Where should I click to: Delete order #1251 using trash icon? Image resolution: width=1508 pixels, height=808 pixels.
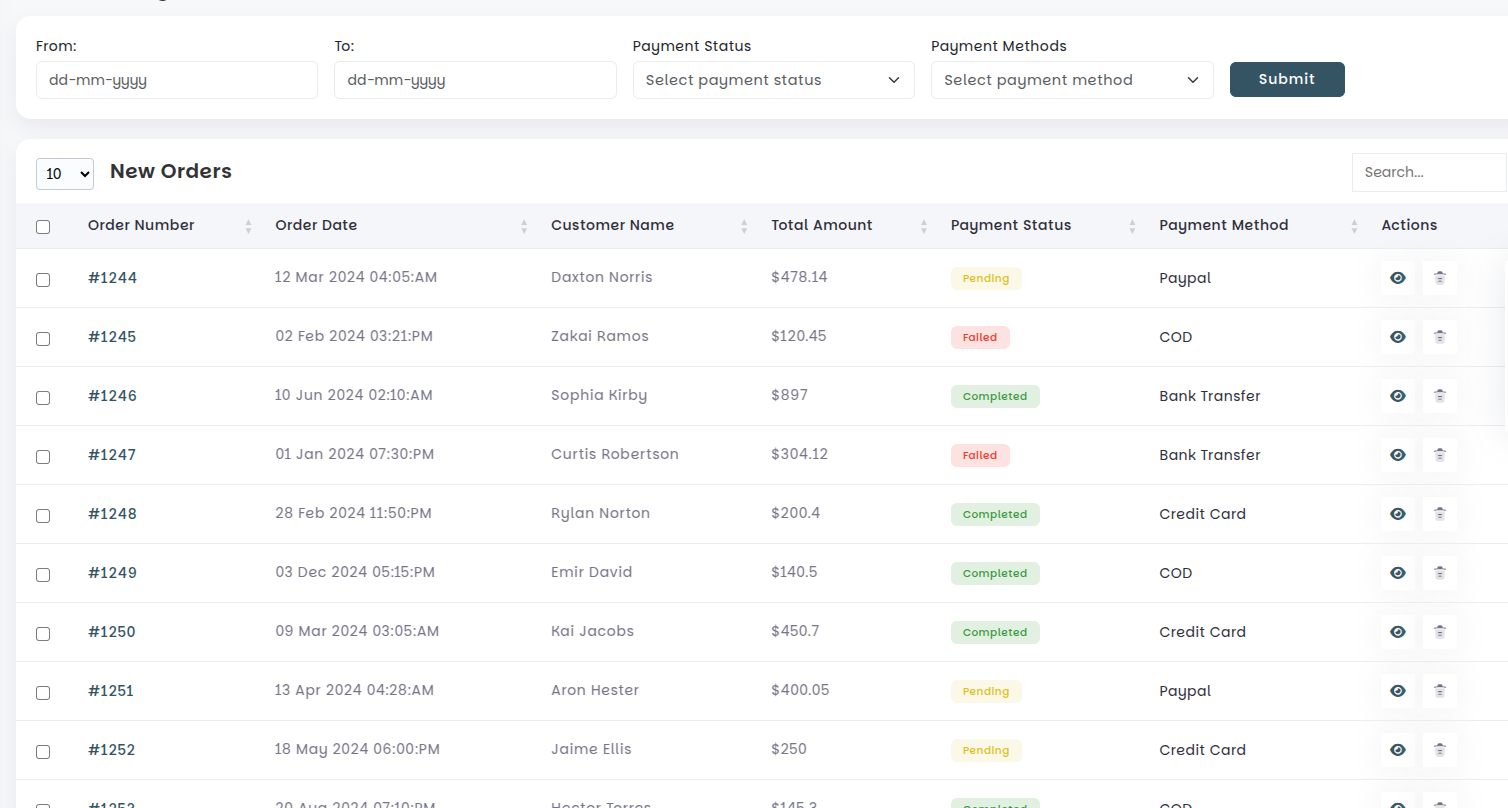(1440, 691)
